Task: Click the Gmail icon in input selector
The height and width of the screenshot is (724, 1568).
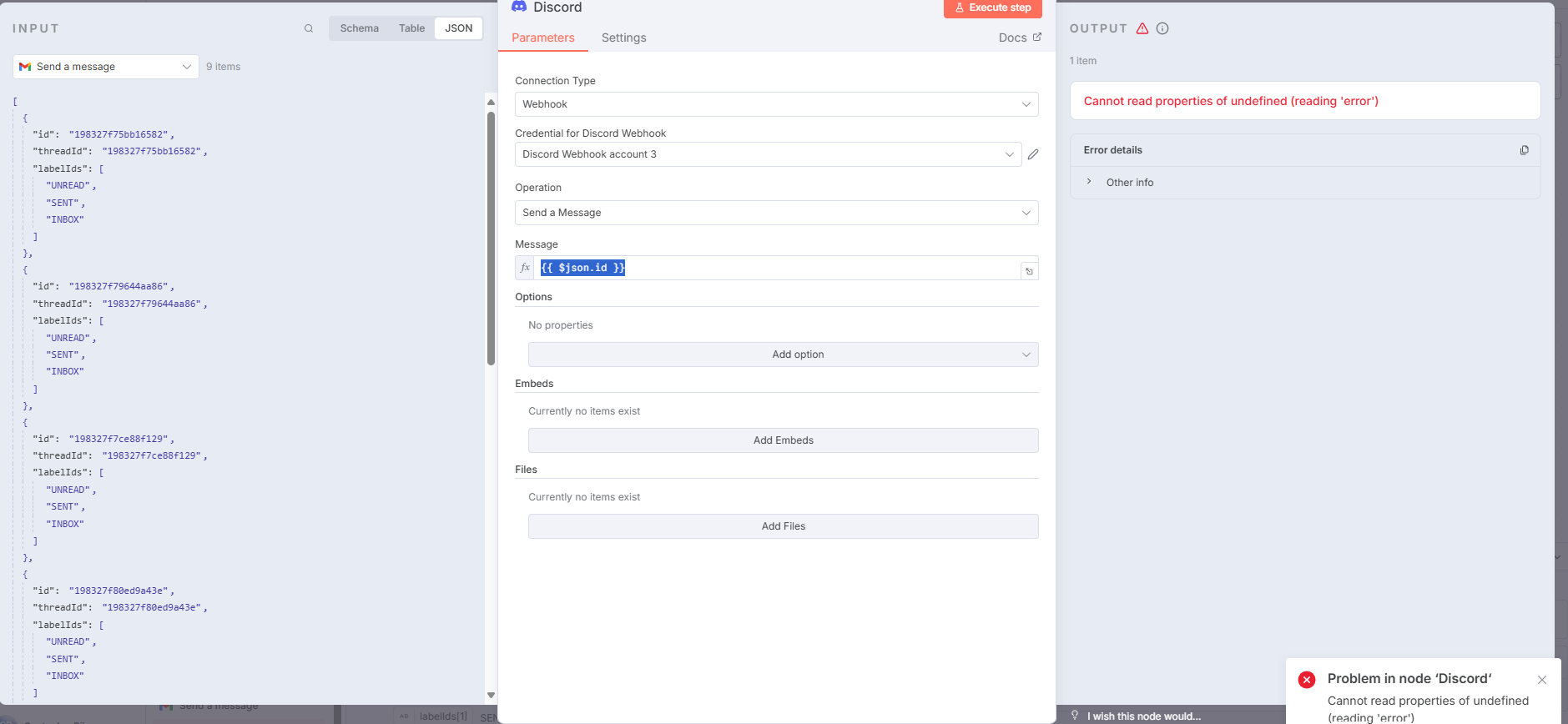Action: point(25,67)
